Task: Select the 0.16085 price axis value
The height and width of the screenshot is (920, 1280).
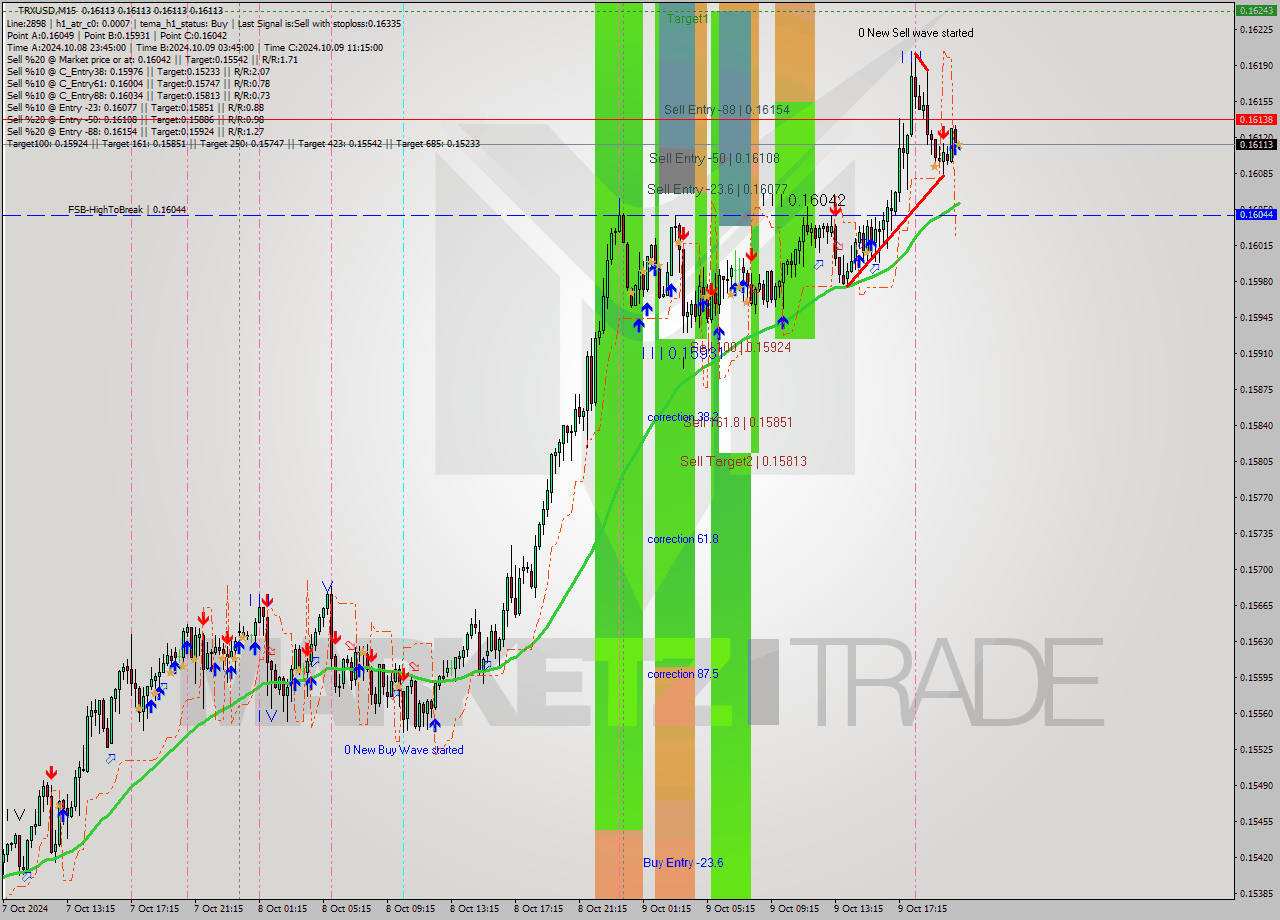Action: point(1255,173)
